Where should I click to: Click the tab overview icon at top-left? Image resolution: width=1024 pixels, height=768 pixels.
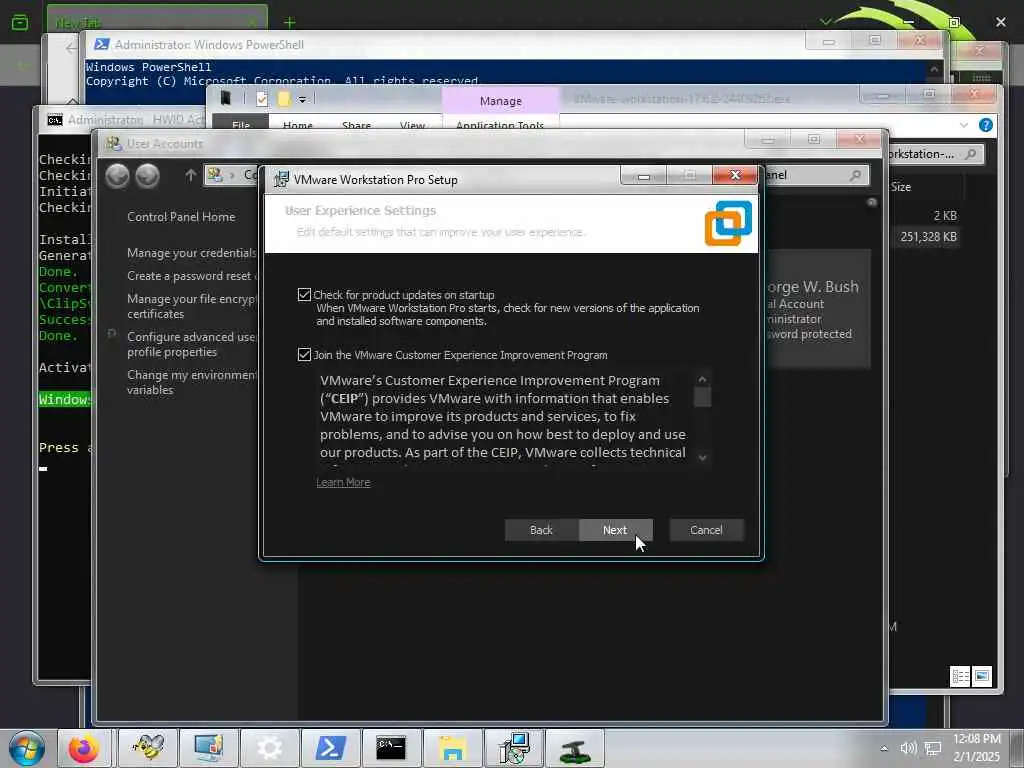point(20,23)
